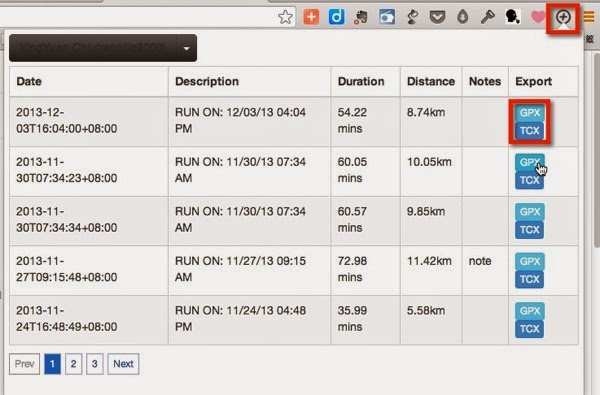Viewport: 600px width, 395px height.
Task: Click the microphone-shaped extension icon
Action: (488, 17)
